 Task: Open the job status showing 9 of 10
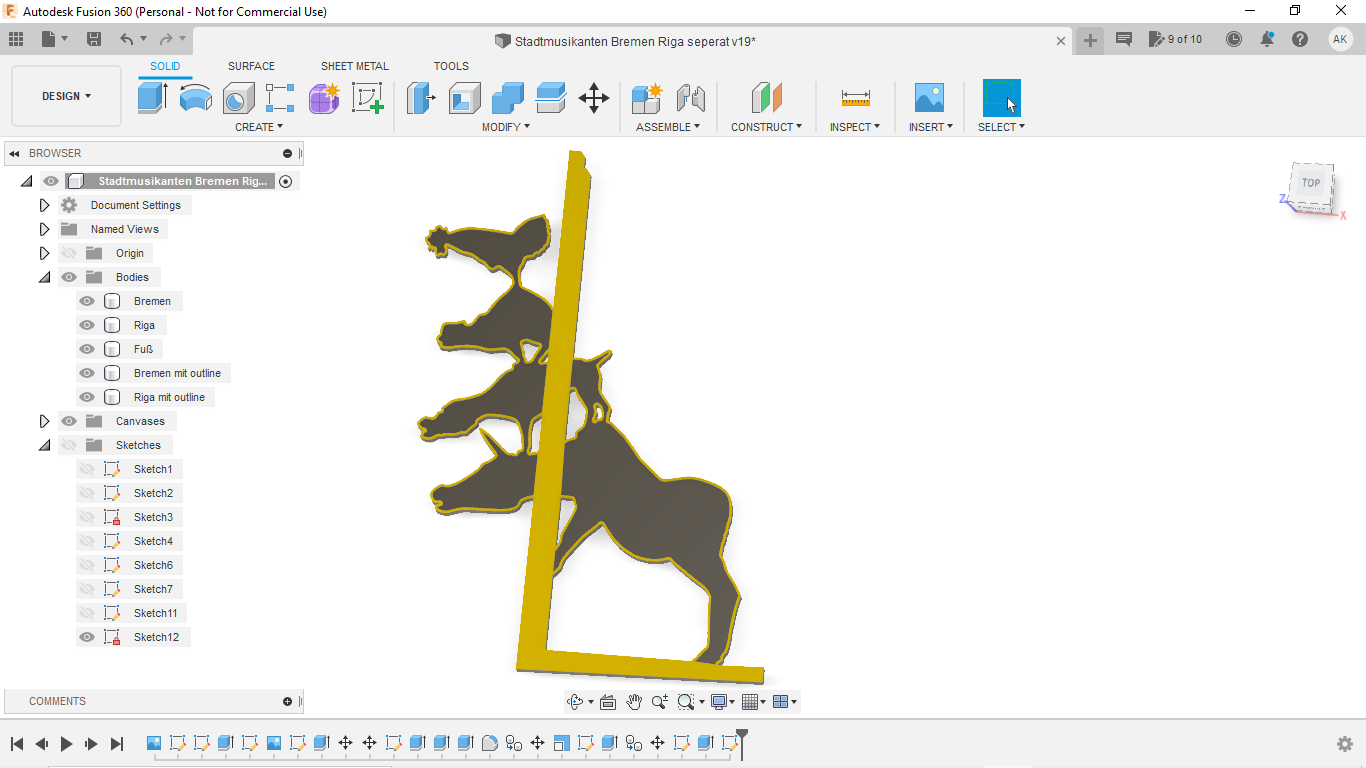tap(1175, 39)
